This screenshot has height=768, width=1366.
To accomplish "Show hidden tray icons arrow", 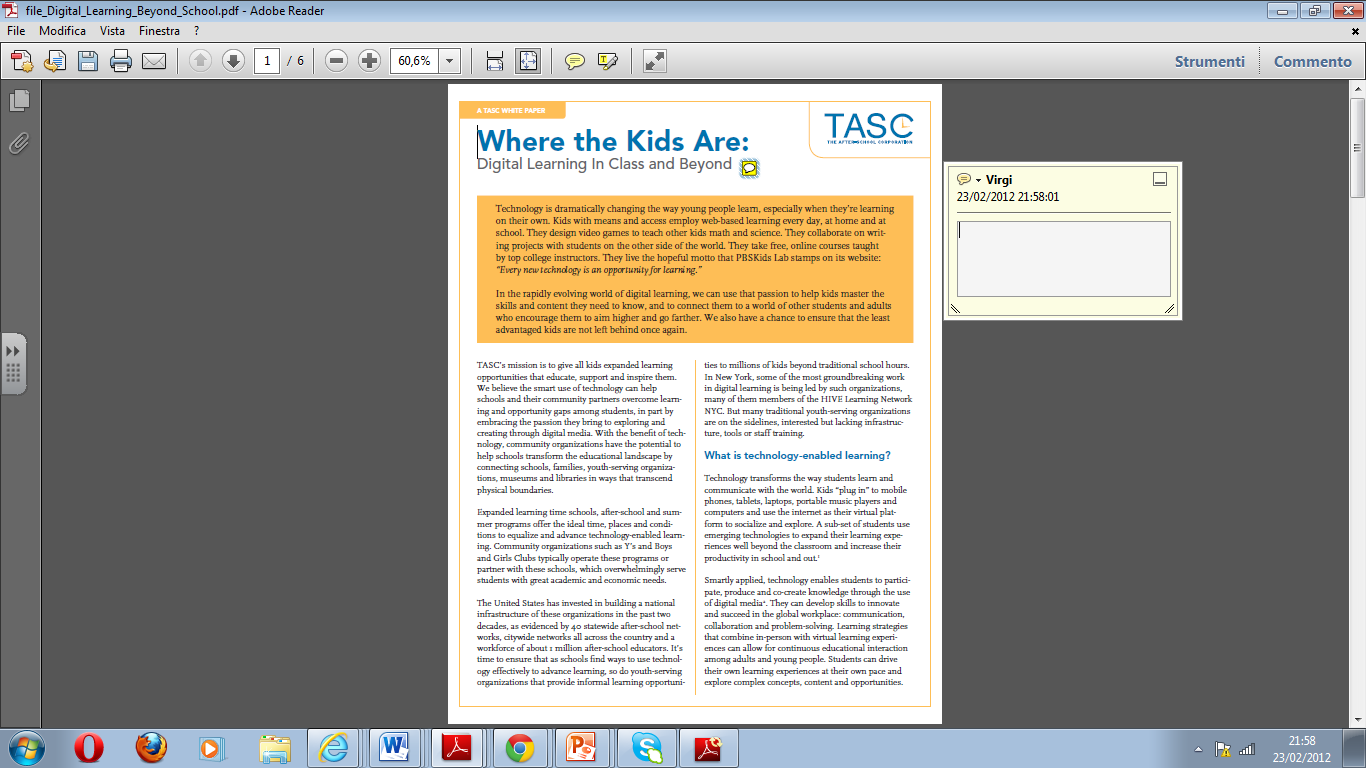I will (1198, 748).
